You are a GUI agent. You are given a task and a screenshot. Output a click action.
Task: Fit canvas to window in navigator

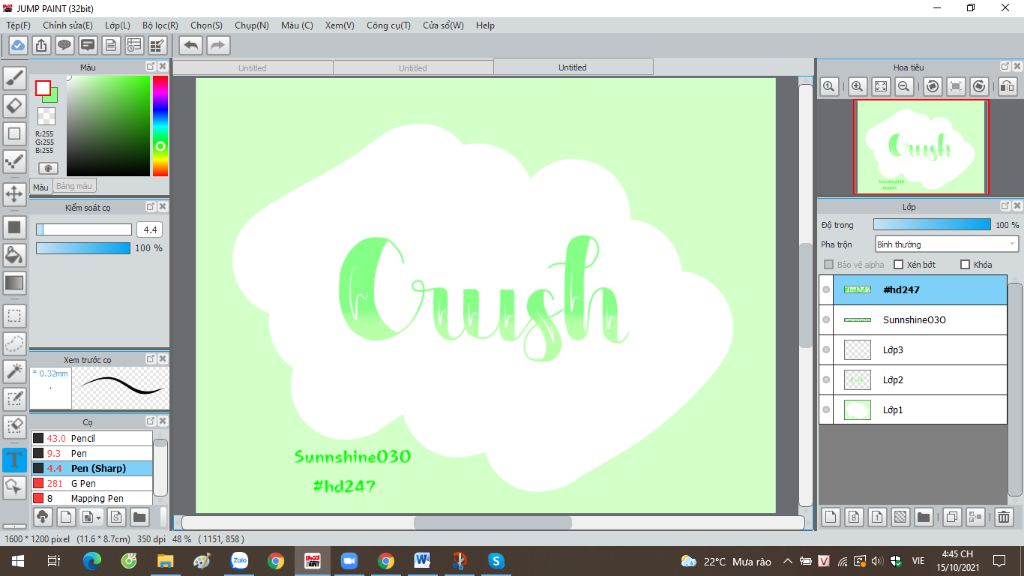(x=881, y=86)
